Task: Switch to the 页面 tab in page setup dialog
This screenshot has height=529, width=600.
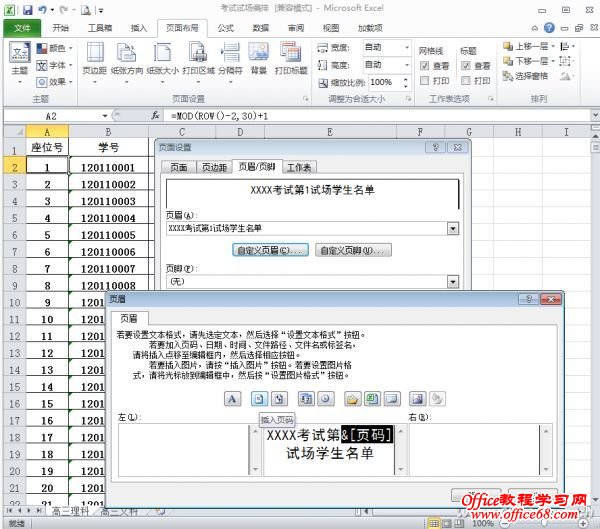Action: click(179, 167)
